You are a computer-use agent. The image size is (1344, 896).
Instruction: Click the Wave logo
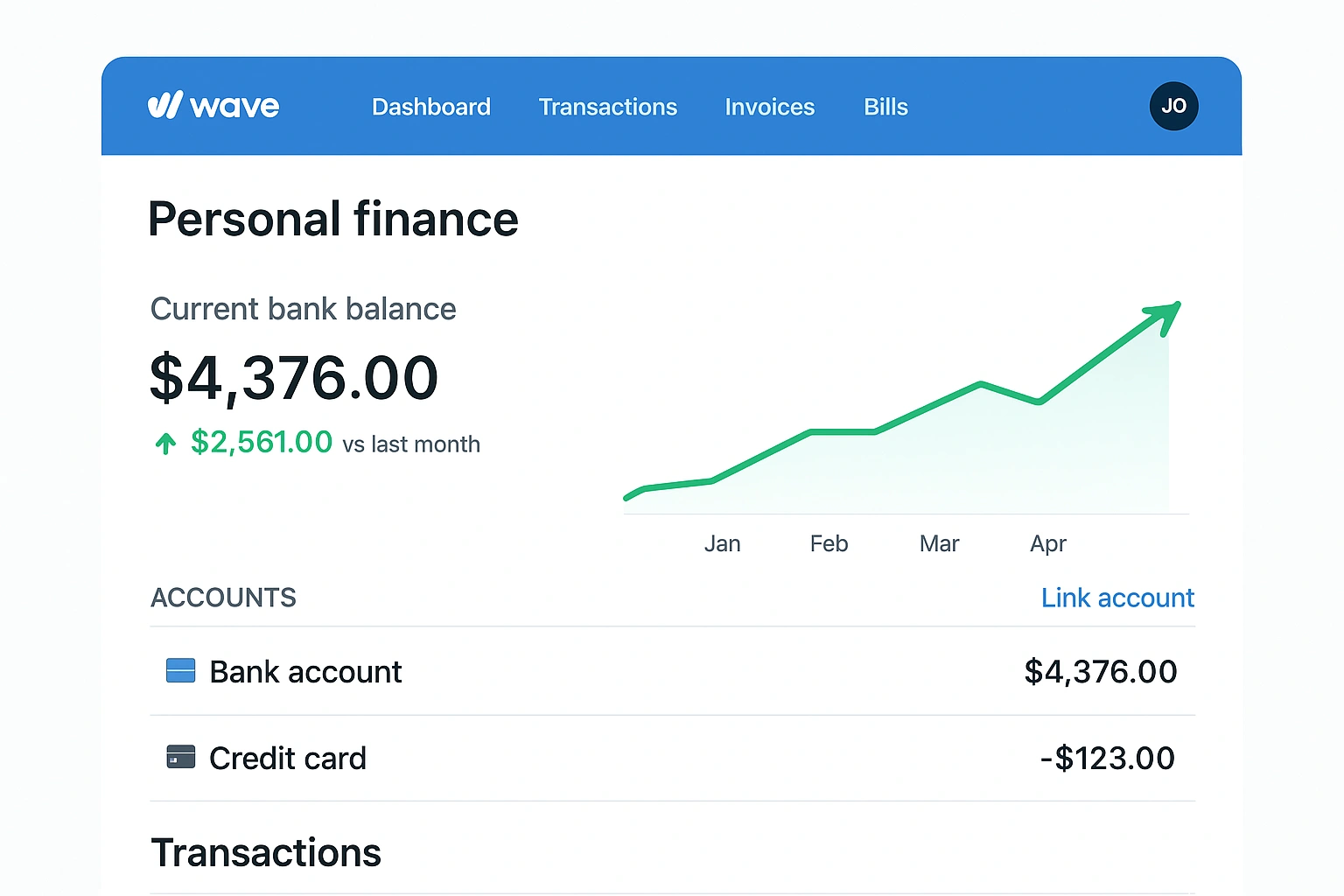click(x=213, y=106)
